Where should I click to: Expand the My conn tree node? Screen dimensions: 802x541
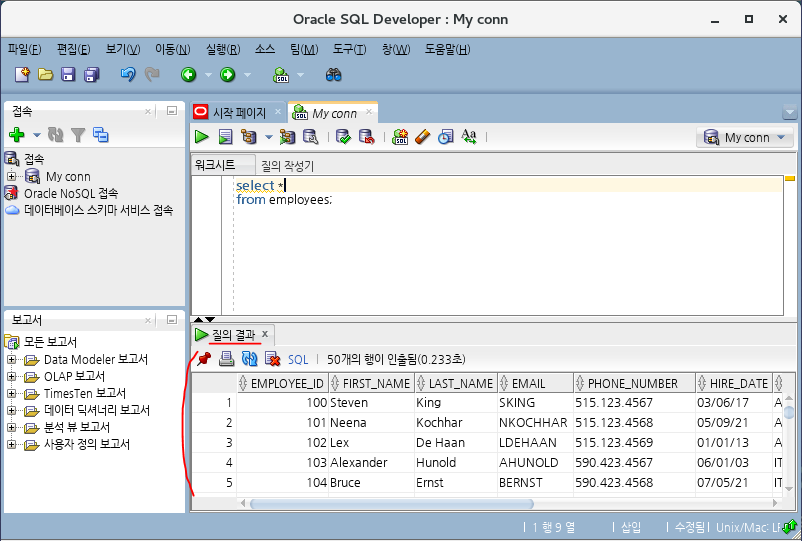[11, 176]
